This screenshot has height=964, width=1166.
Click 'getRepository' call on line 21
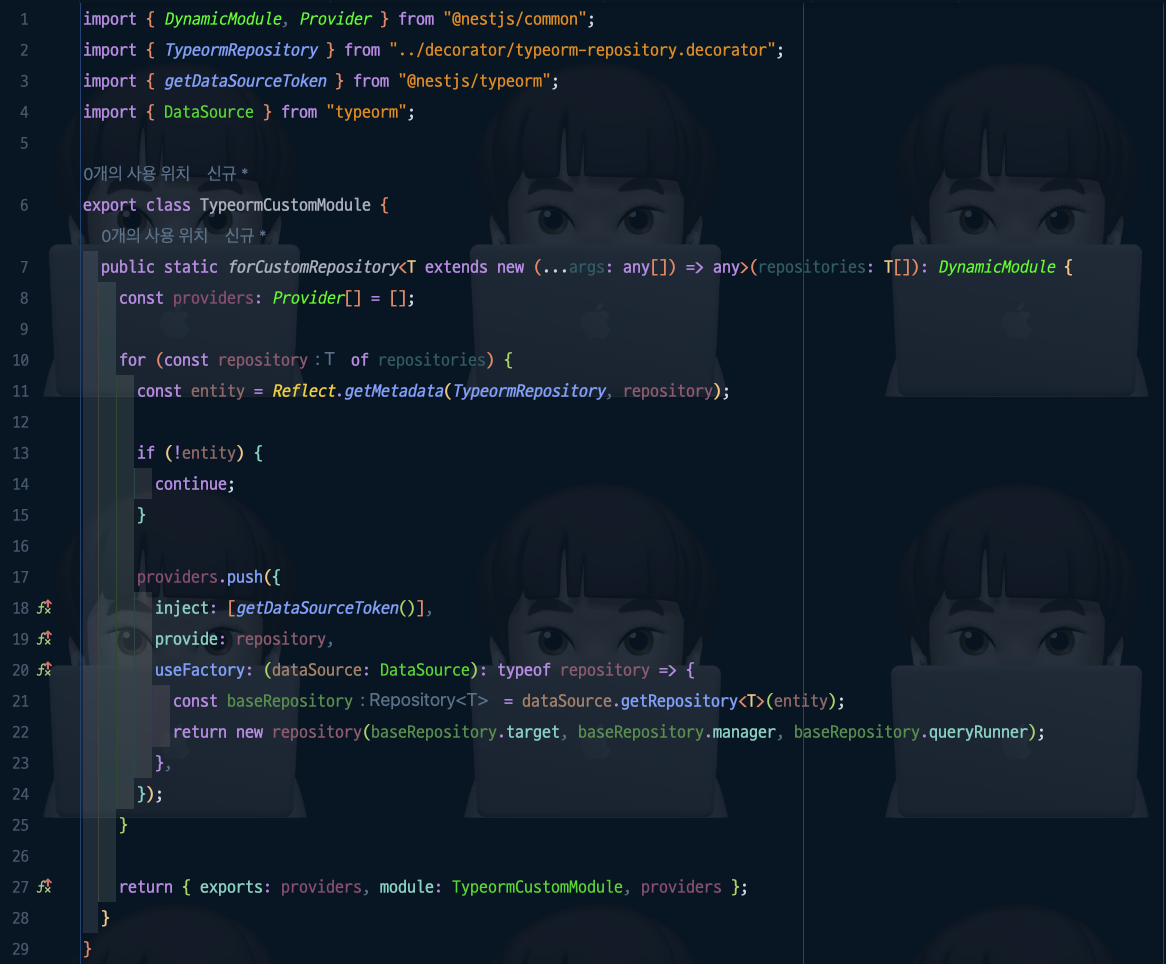coord(679,701)
